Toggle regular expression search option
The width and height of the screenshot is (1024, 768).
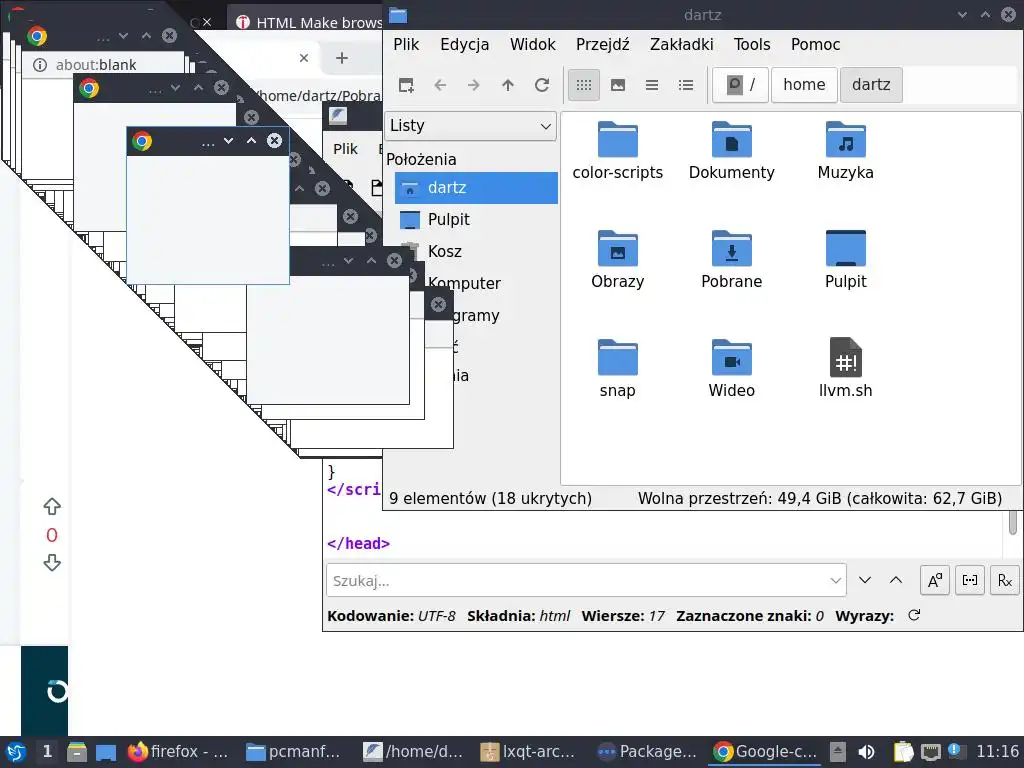pyautogui.click(x=1005, y=580)
